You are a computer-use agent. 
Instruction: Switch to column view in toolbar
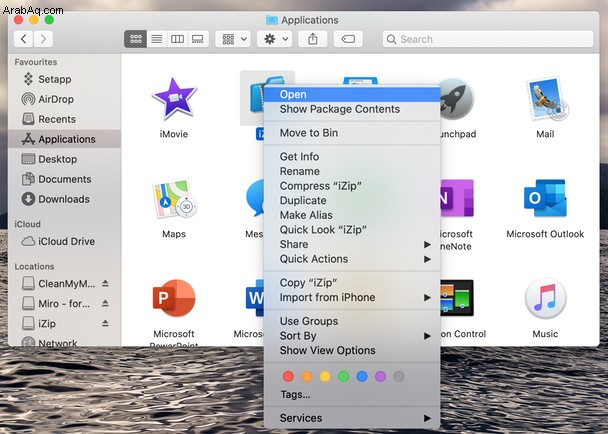point(177,39)
